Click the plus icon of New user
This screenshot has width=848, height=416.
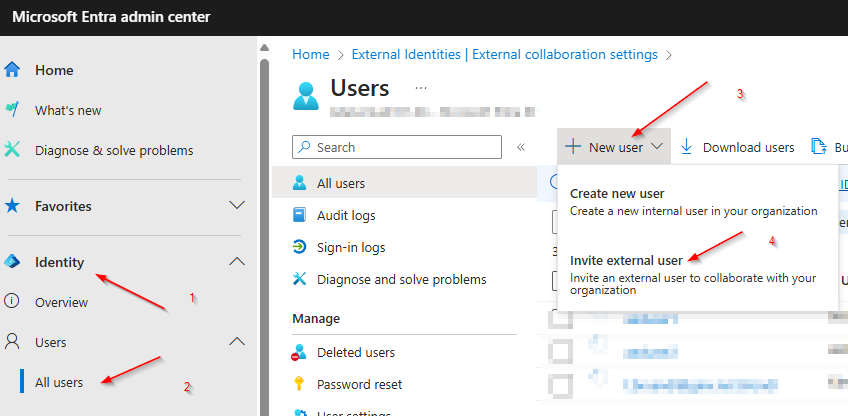(x=573, y=147)
